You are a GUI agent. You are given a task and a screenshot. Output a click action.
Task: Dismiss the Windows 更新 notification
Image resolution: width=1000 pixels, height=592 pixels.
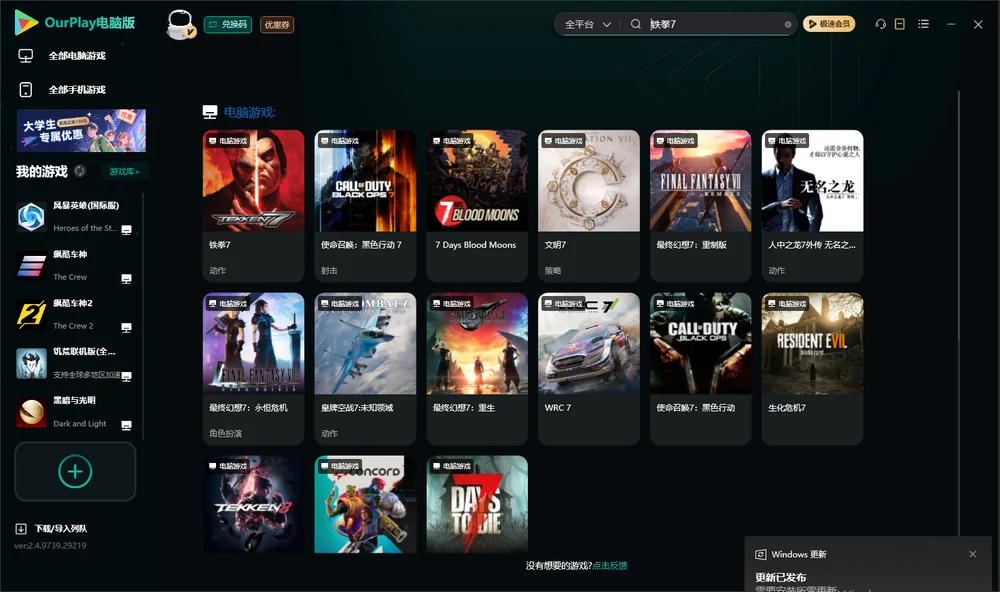click(x=973, y=554)
